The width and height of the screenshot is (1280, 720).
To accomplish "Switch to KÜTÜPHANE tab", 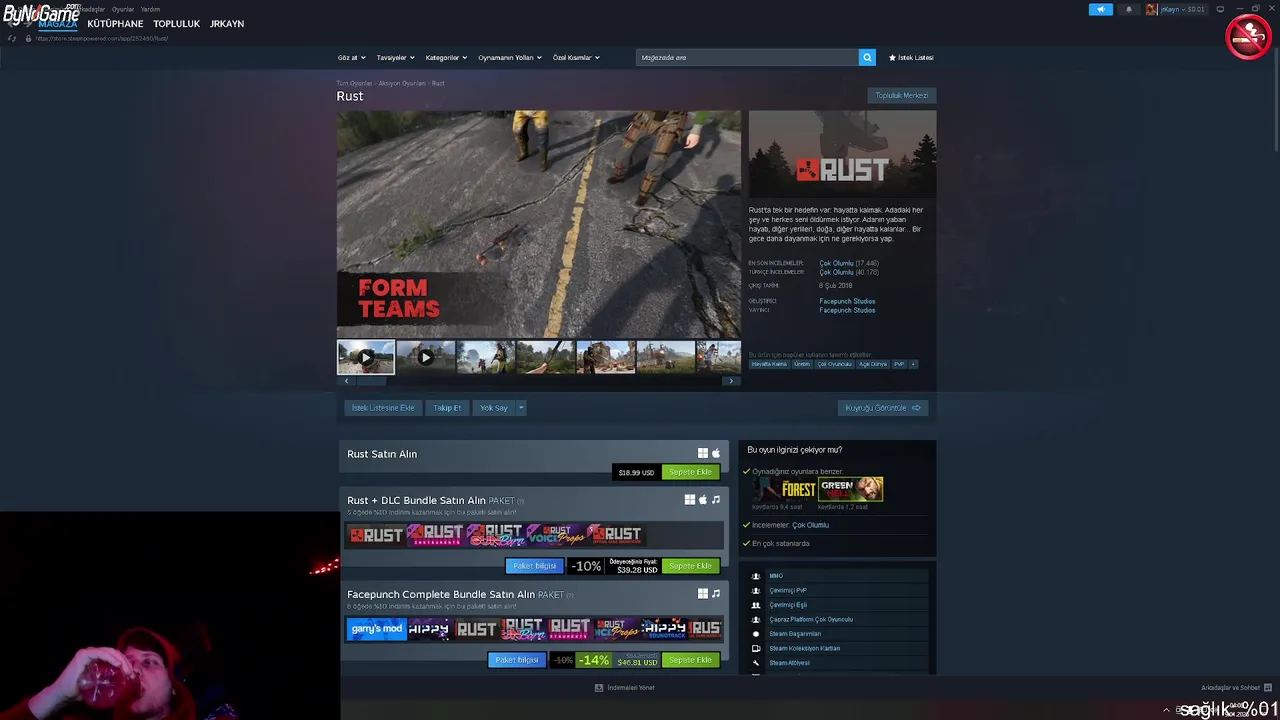I will tap(115, 23).
